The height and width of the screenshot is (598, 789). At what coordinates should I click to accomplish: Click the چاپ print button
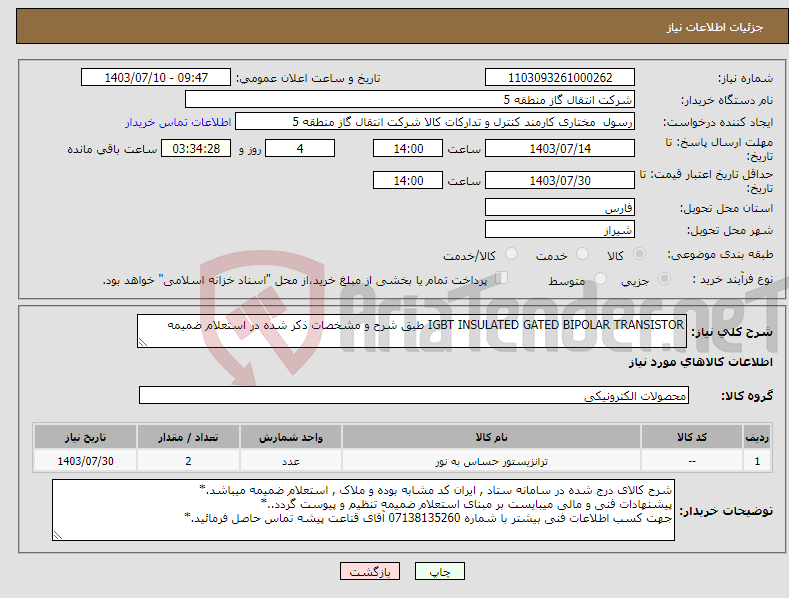point(440,571)
